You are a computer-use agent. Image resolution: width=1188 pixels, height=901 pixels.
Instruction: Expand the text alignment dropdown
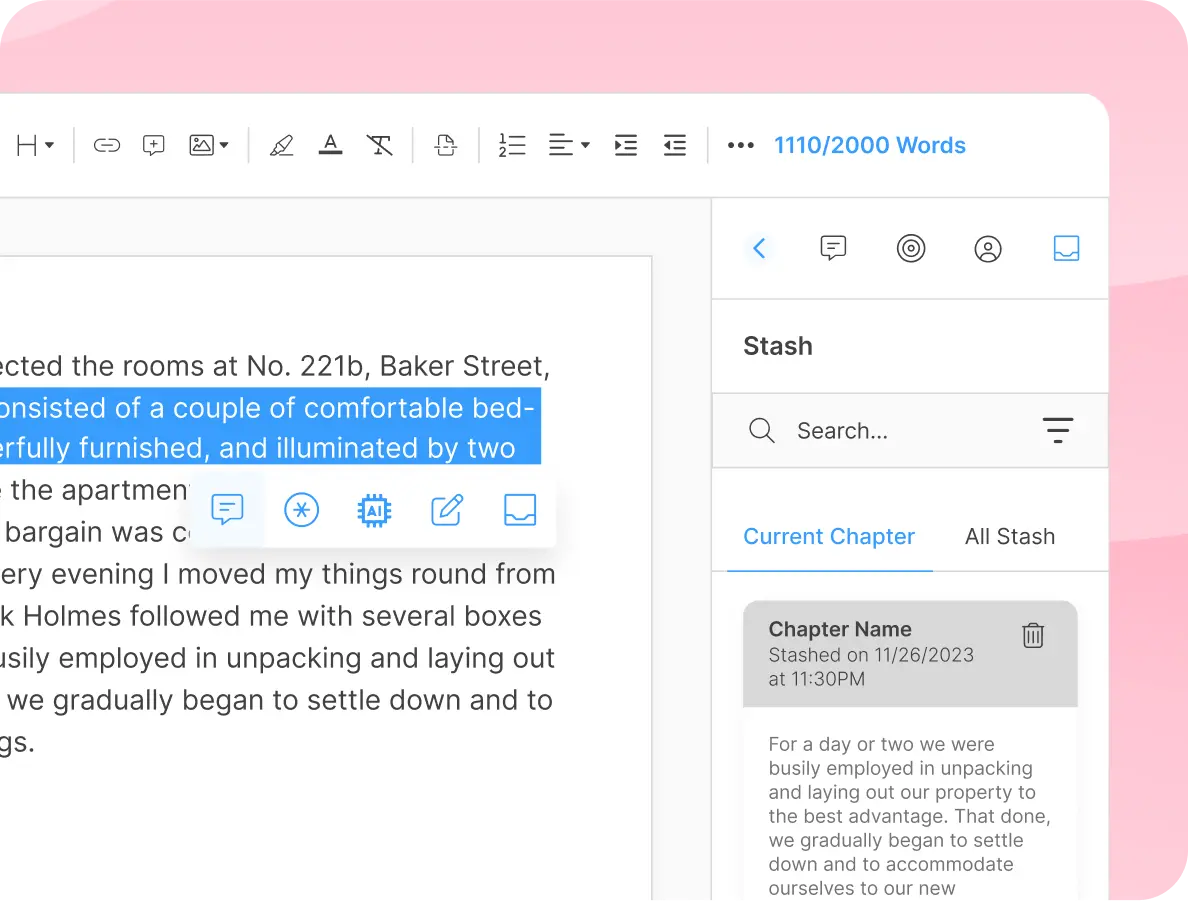coord(569,146)
